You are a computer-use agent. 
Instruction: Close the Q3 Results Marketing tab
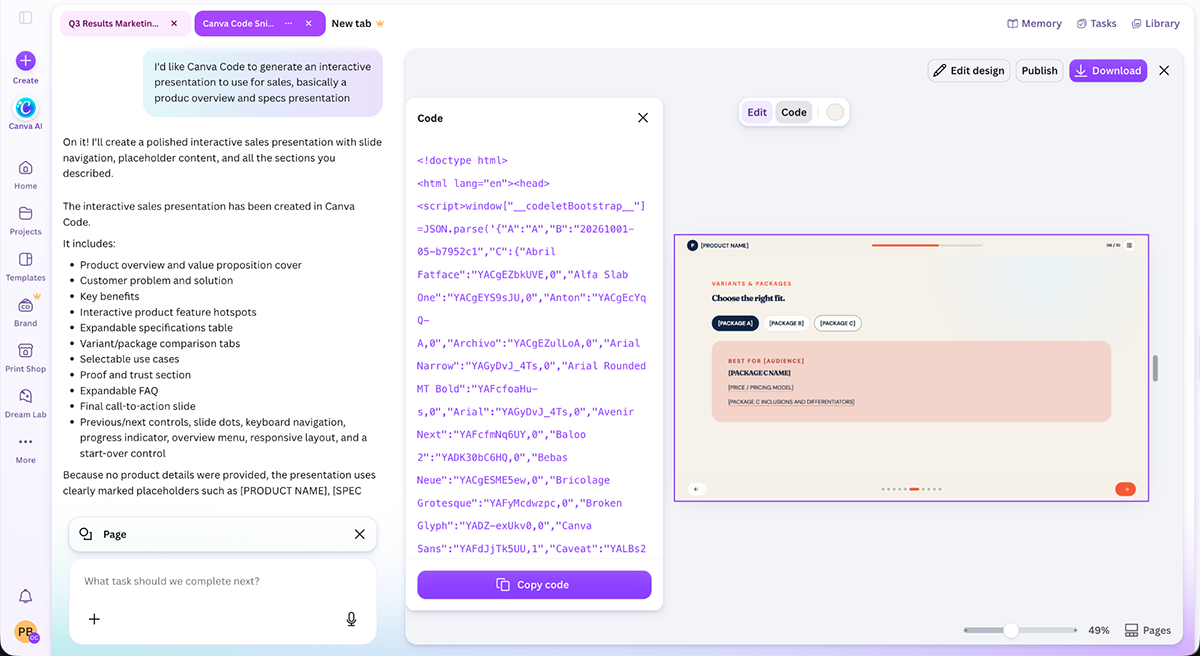coord(174,23)
